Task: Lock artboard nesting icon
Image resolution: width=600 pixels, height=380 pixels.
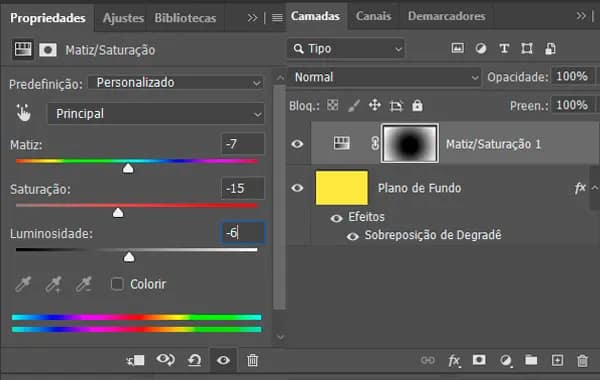Action: (396, 106)
